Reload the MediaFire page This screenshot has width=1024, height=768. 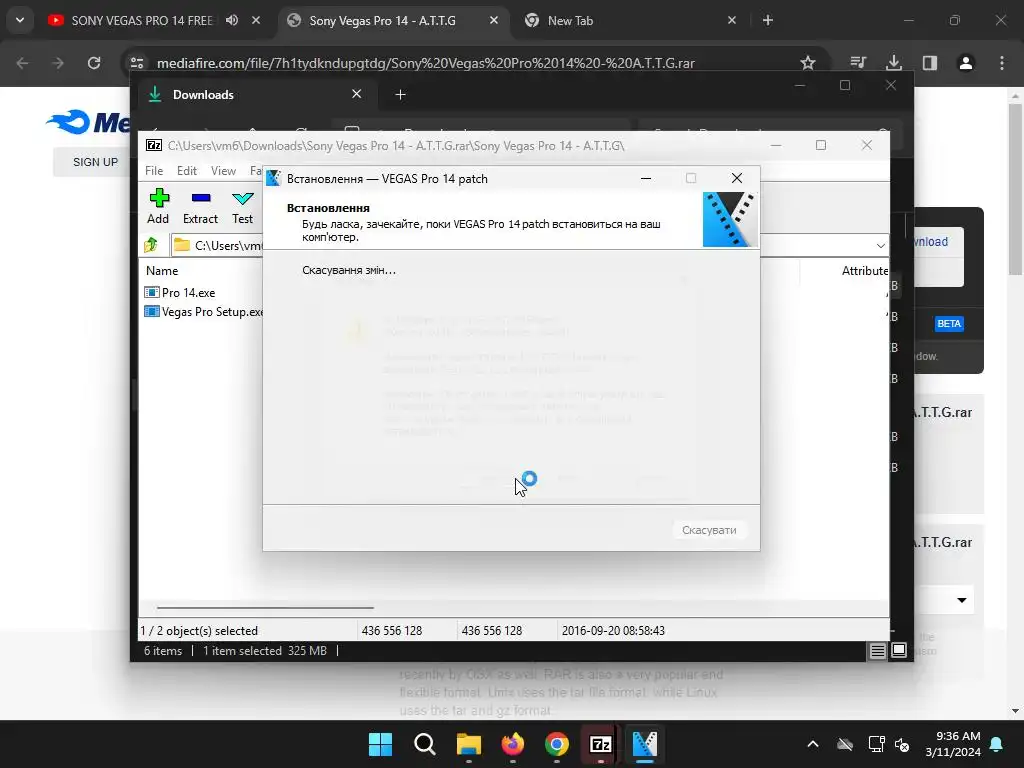[94, 63]
